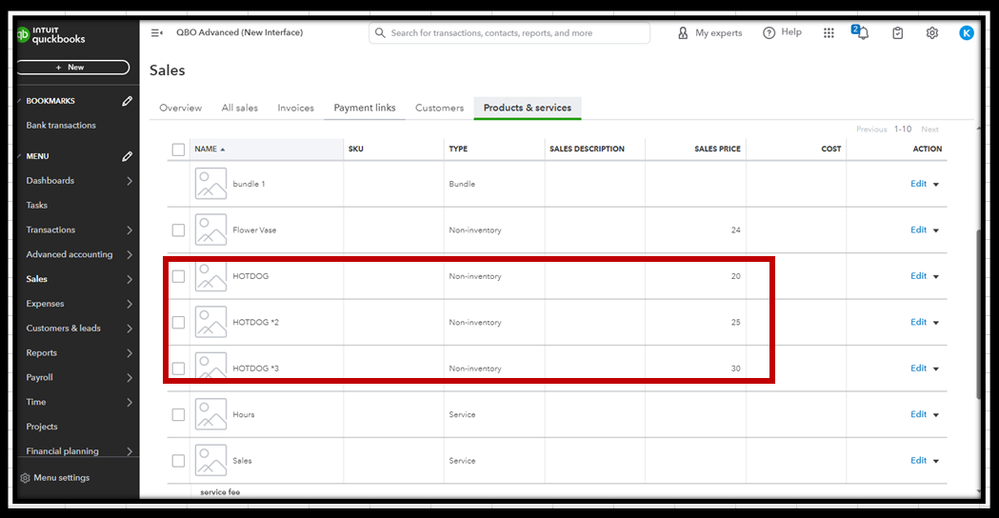Click Edit for bundle 1

tap(918, 183)
